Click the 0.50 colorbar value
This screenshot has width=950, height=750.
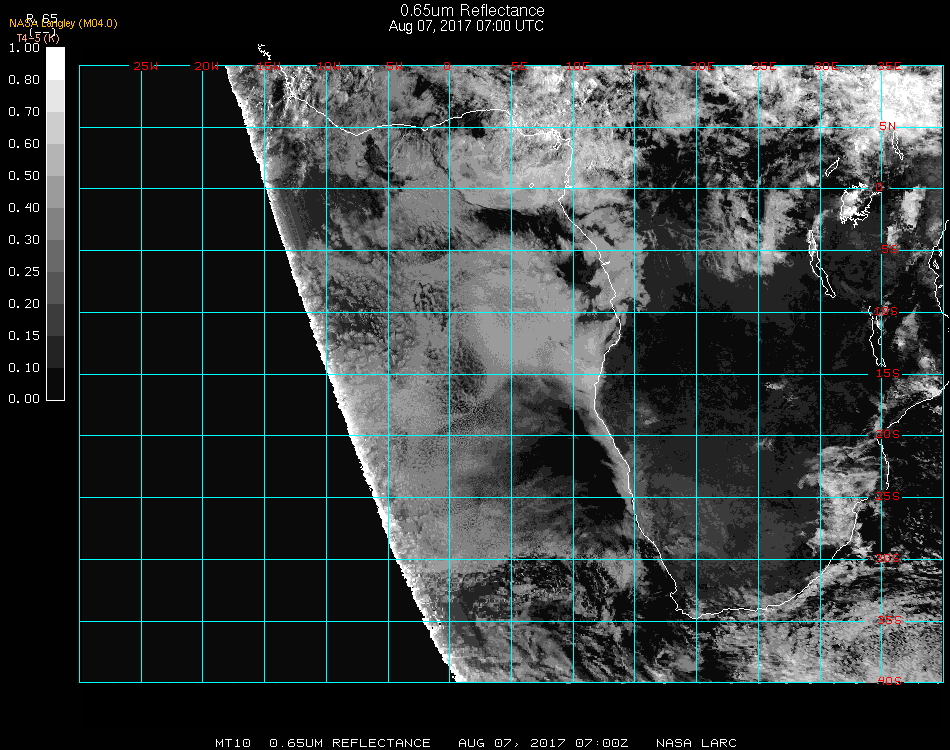(24, 176)
